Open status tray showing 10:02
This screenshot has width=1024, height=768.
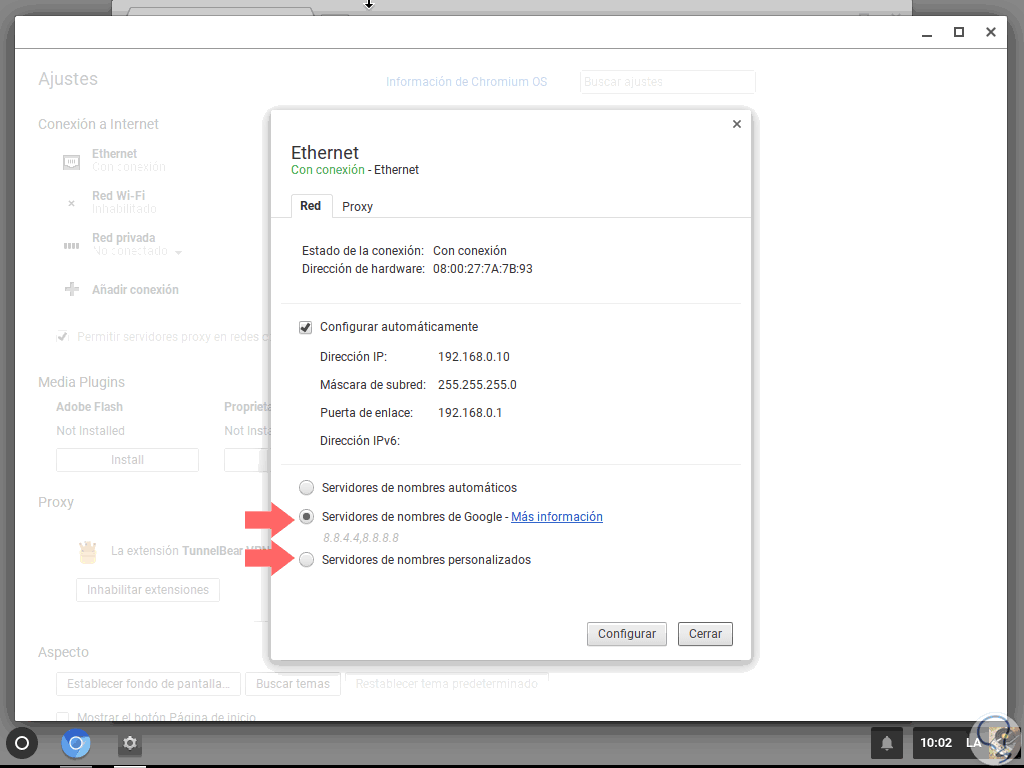pos(960,743)
